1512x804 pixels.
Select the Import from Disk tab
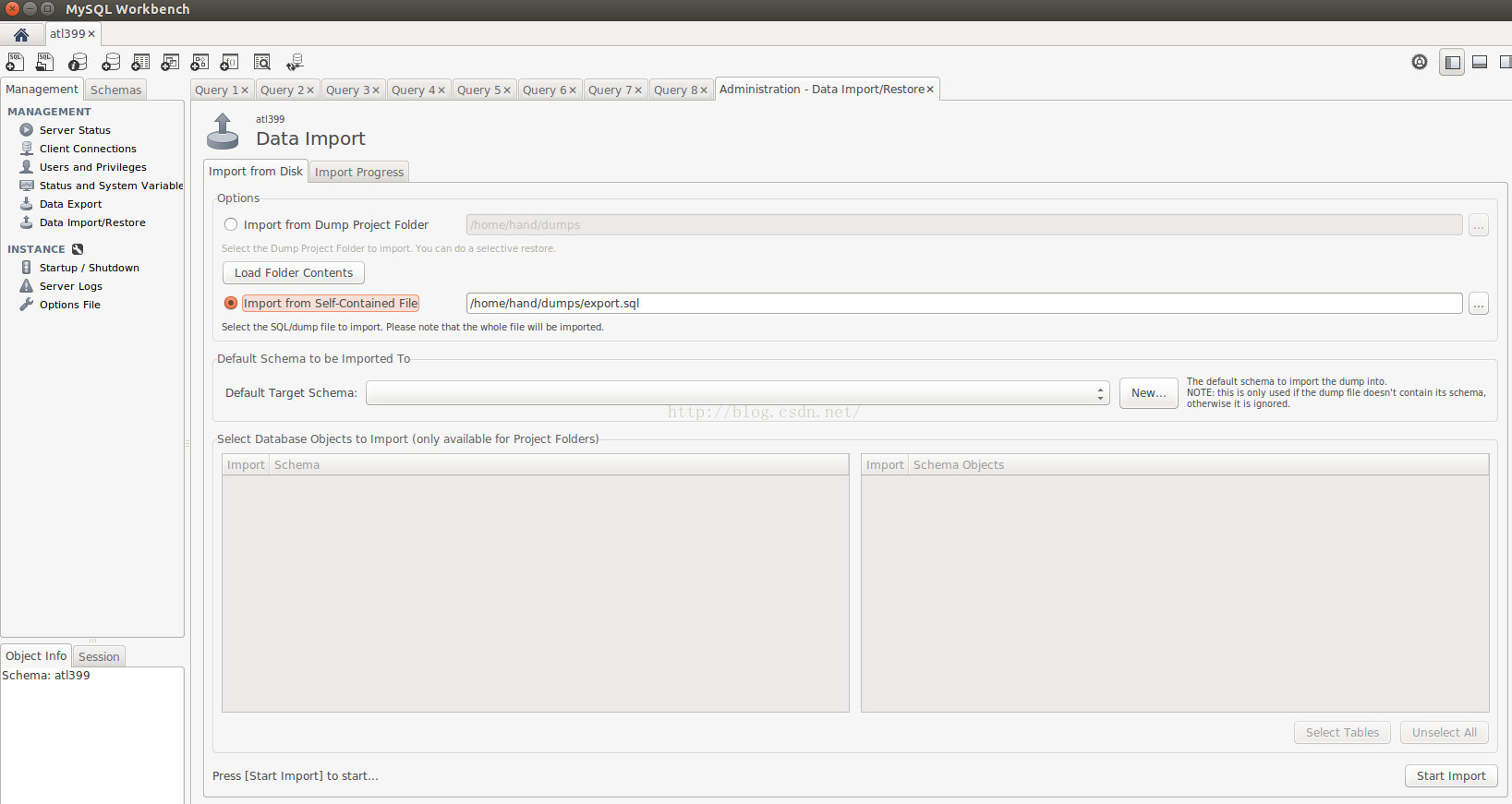[x=256, y=171]
